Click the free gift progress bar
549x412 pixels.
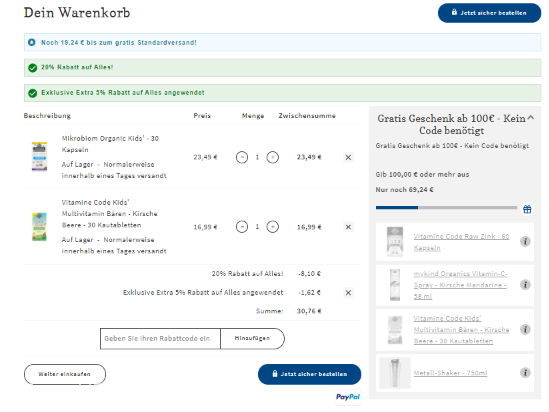point(446,208)
